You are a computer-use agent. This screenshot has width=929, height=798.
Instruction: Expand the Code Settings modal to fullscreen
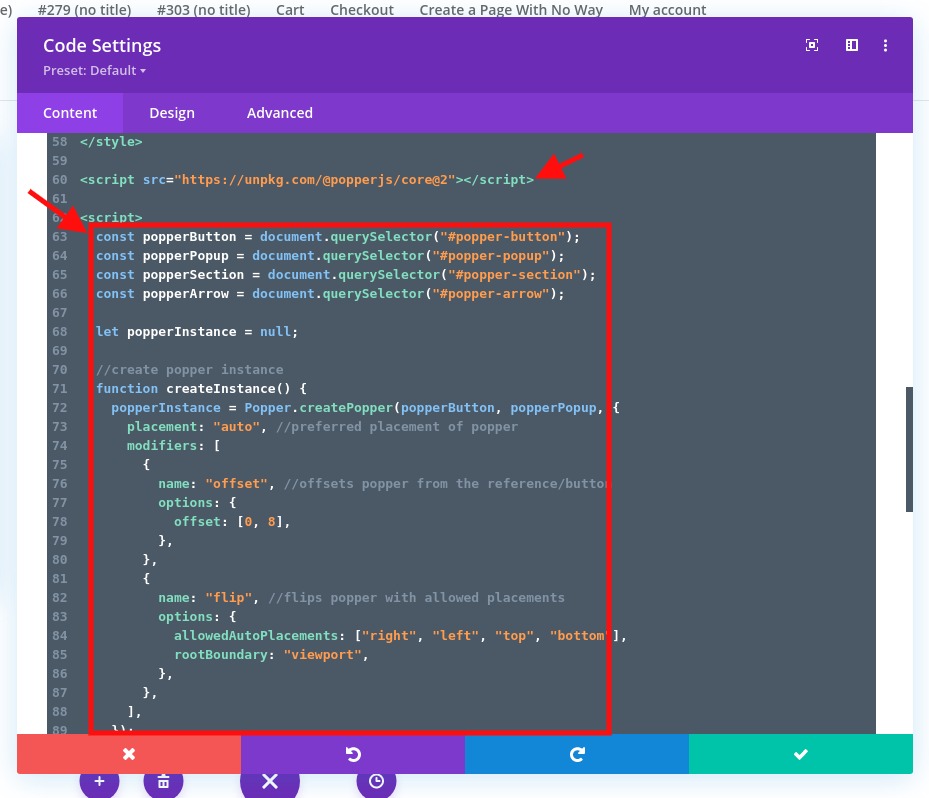811,45
